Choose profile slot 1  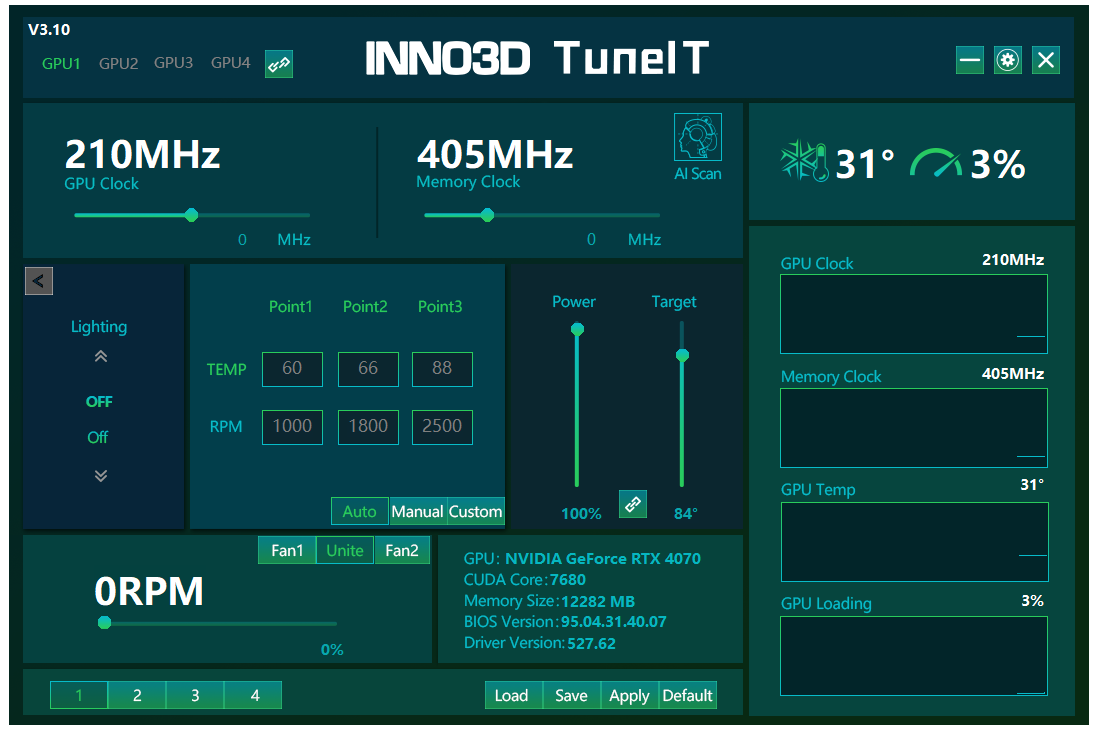(79, 695)
